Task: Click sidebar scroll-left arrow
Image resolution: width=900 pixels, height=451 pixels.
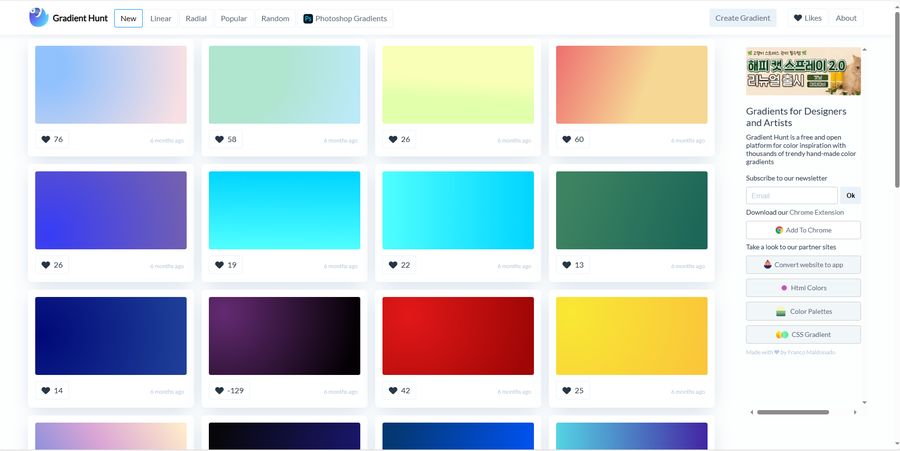Action: [752, 412]
